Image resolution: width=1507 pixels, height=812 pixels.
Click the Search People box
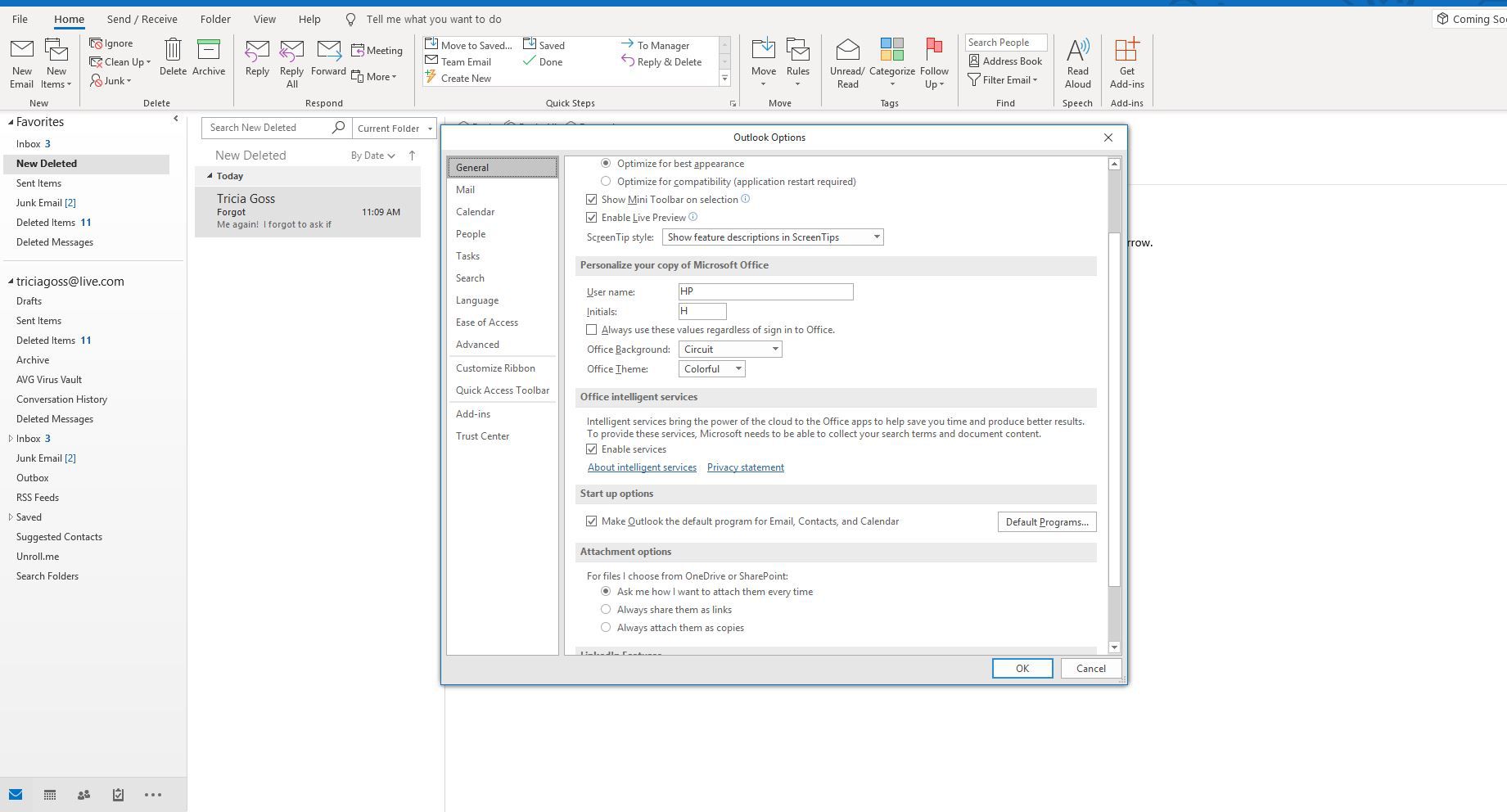pos(1006,43)
